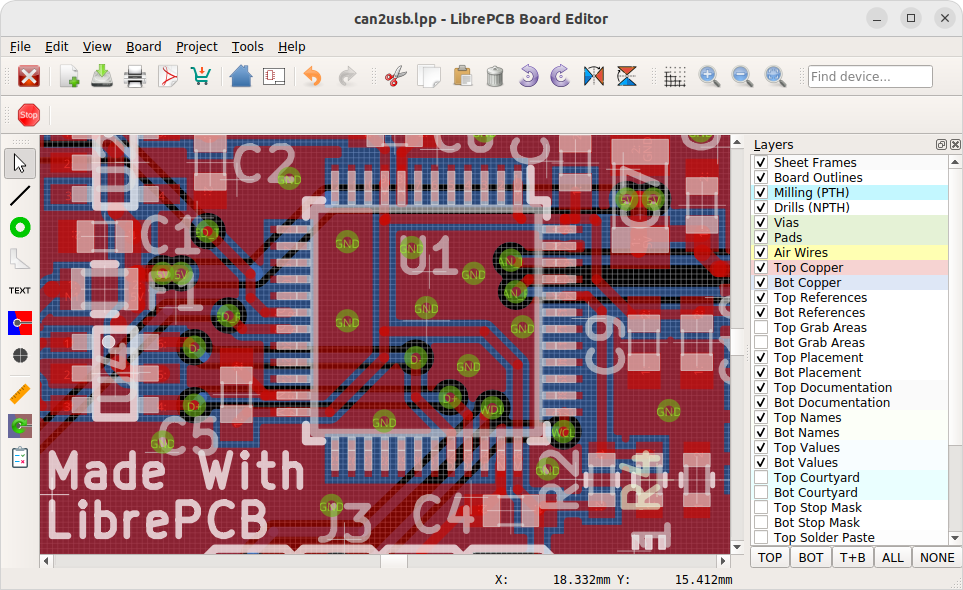This screenshot has width=963, height=590.
Task: Open the File menu
Action: pos(20,47)
